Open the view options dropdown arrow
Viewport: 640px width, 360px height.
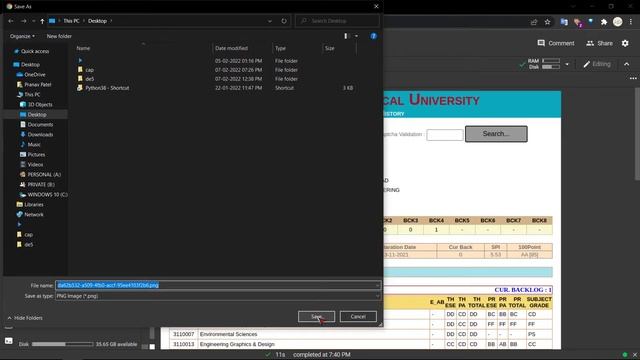356,36
